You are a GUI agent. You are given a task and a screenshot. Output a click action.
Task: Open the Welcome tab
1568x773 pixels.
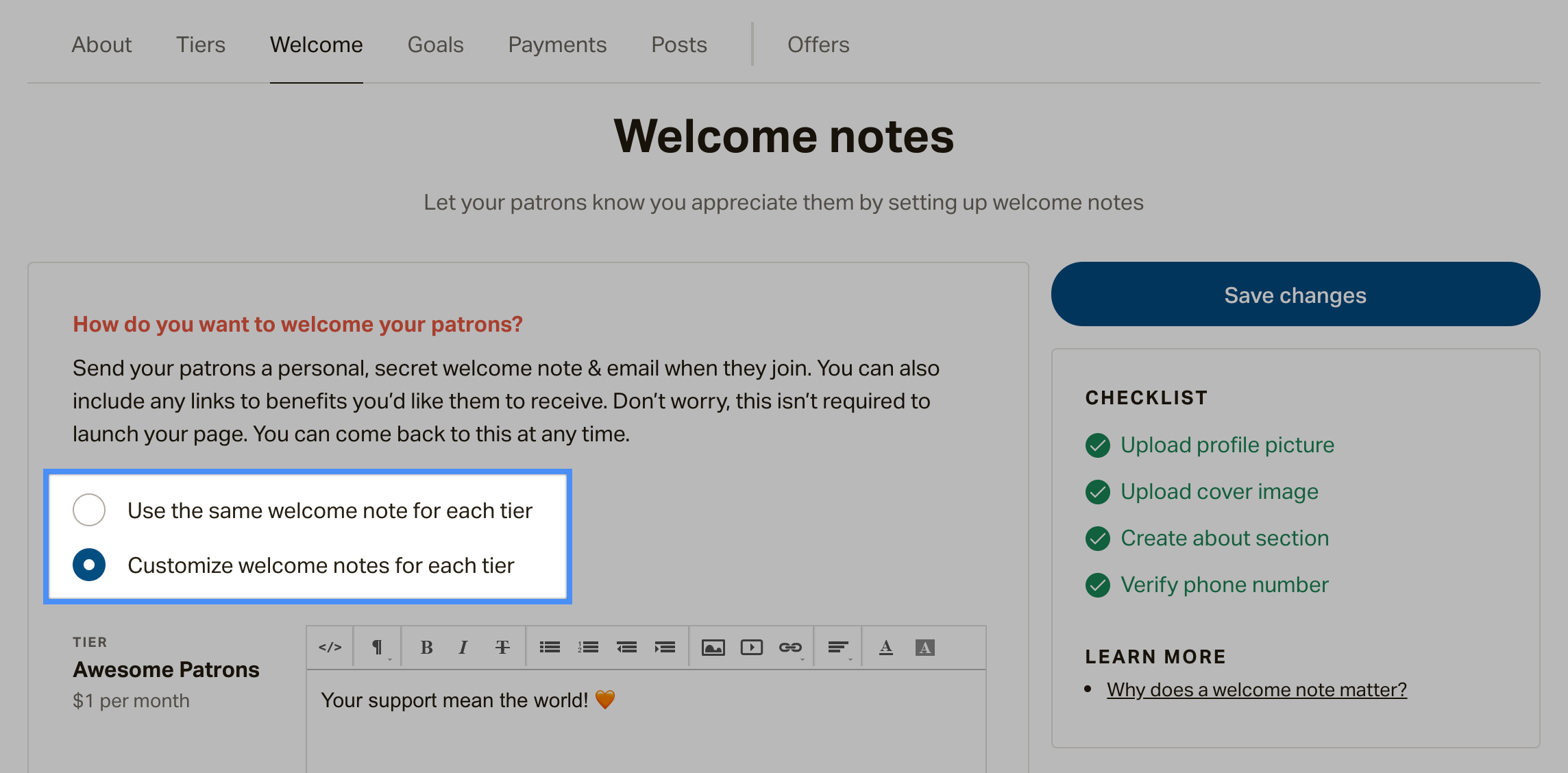coord(317,45)
